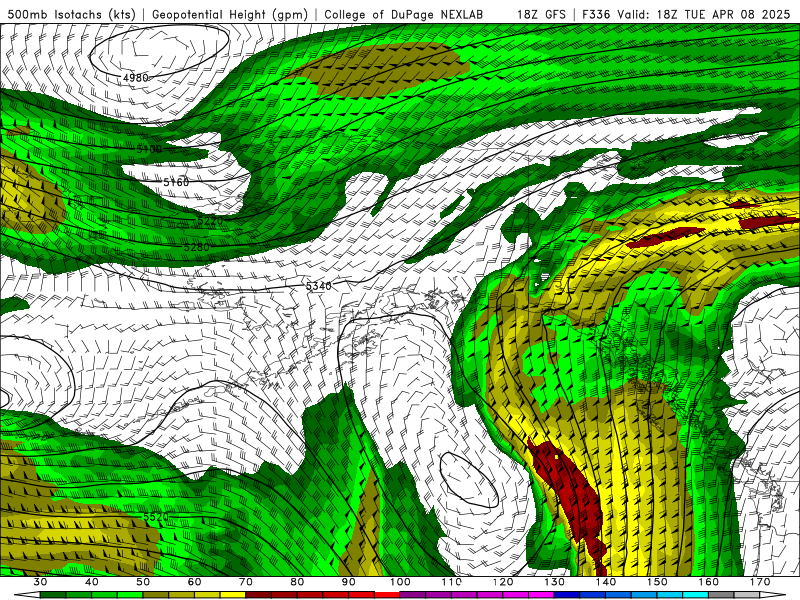Click the 5280 height contour label
The width and height of the screenshot is (800, 600).
coord(196,247)
